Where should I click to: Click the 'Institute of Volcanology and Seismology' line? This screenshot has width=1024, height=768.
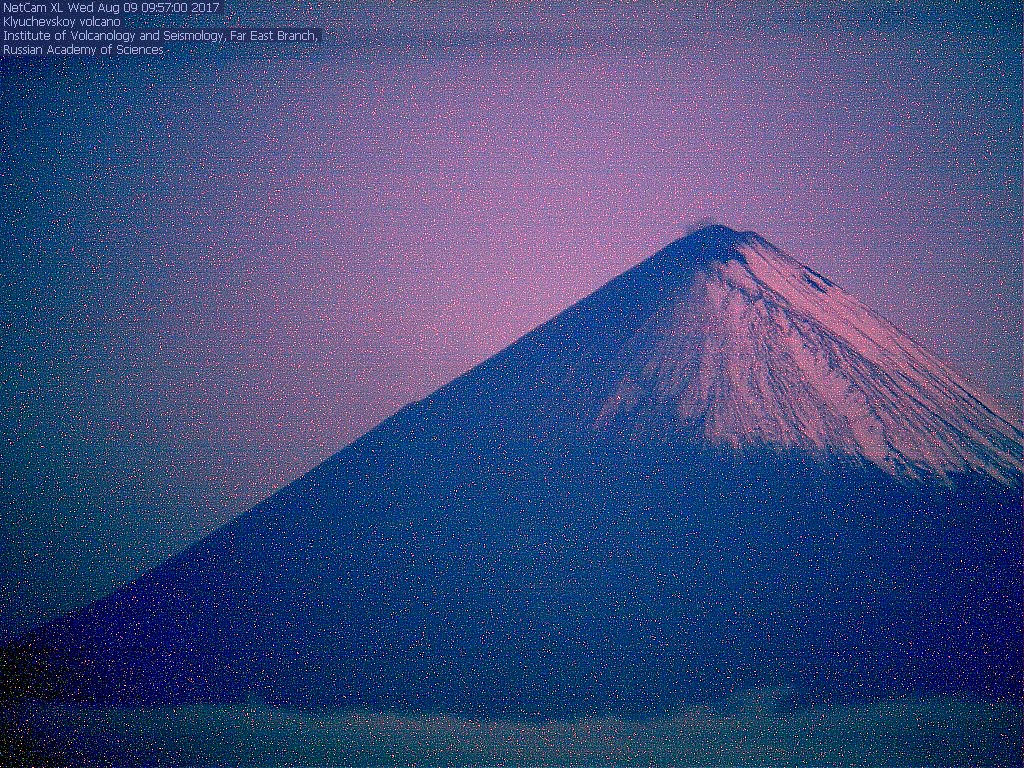pyautogui.click(x=161, y=36)
